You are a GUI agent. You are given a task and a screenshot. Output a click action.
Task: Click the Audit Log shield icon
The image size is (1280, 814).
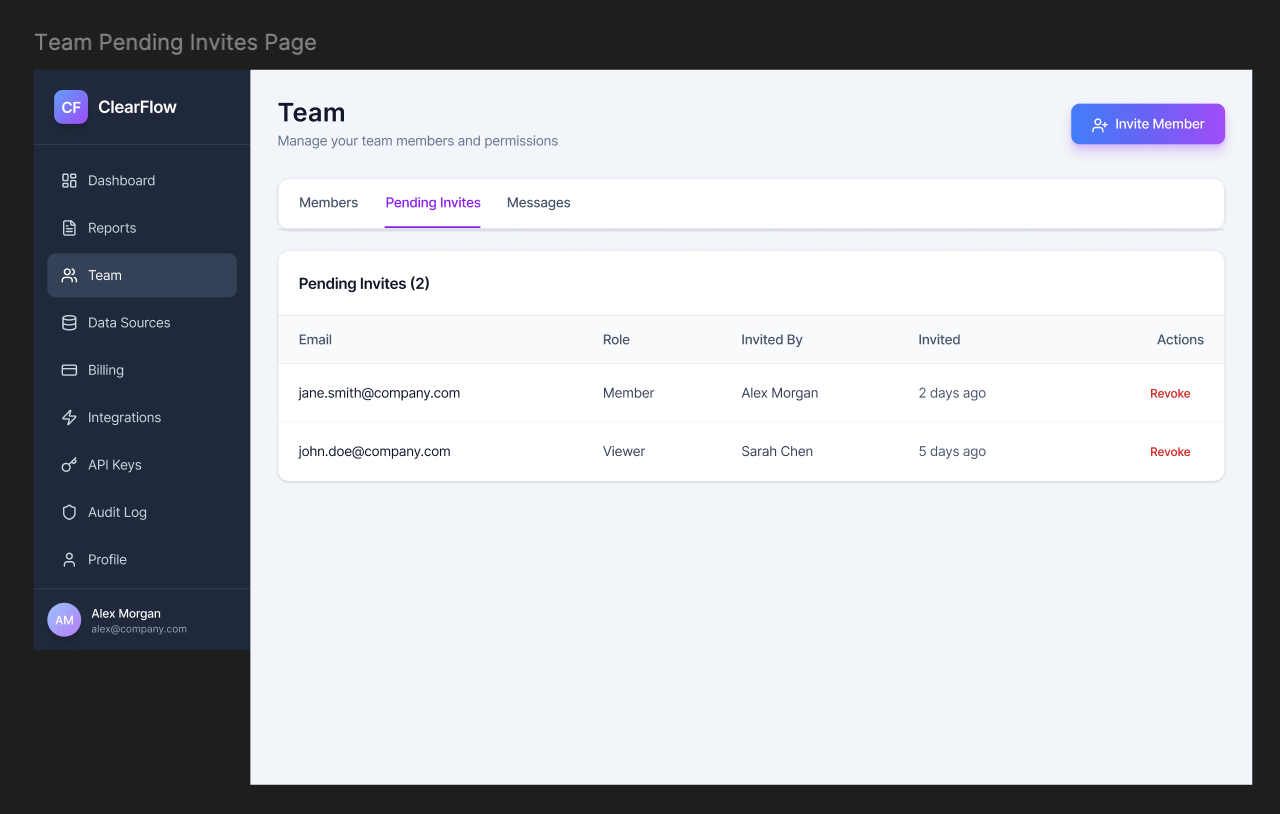click(69, 512)
